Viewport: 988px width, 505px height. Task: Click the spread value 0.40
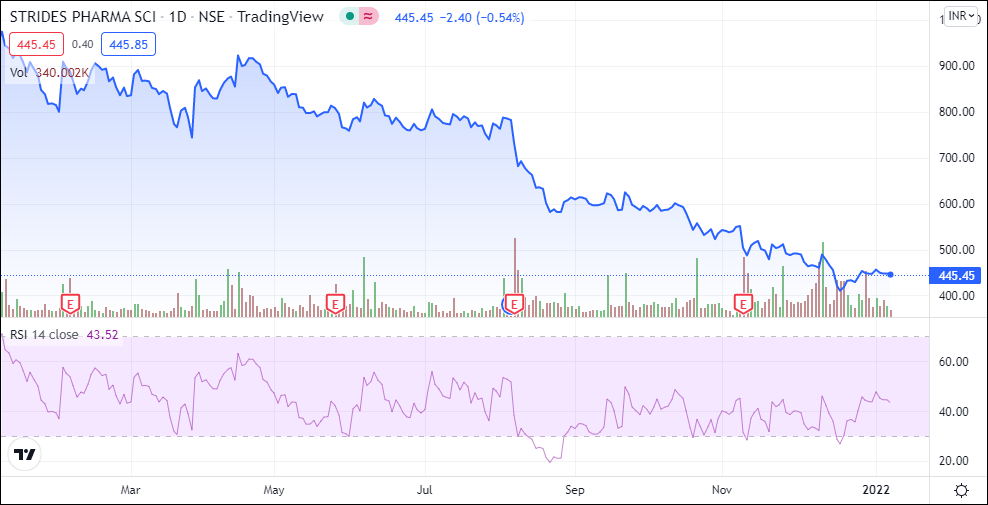pos(83,44)
